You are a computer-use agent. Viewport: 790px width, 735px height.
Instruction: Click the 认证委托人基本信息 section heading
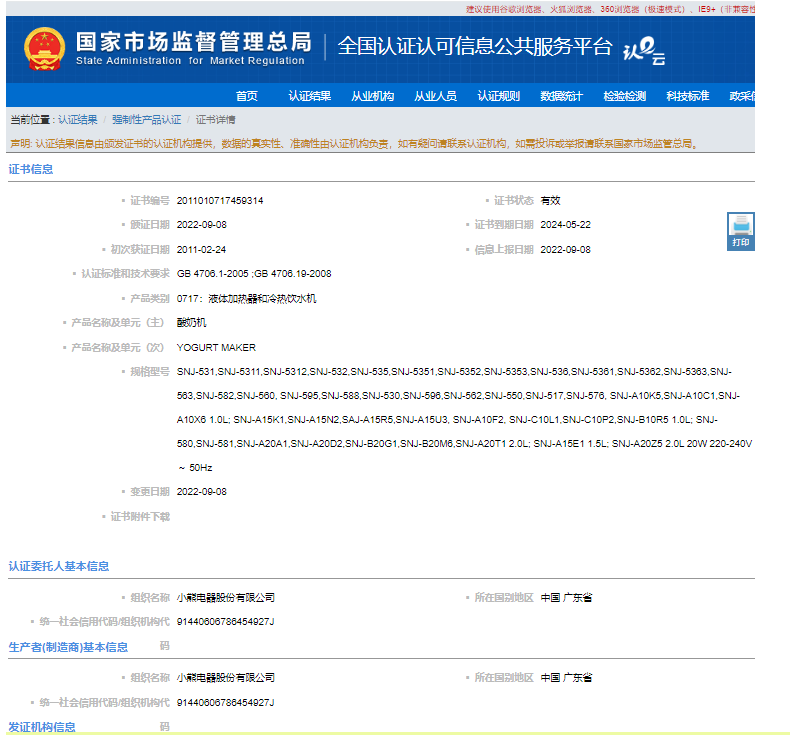point(58,566)
